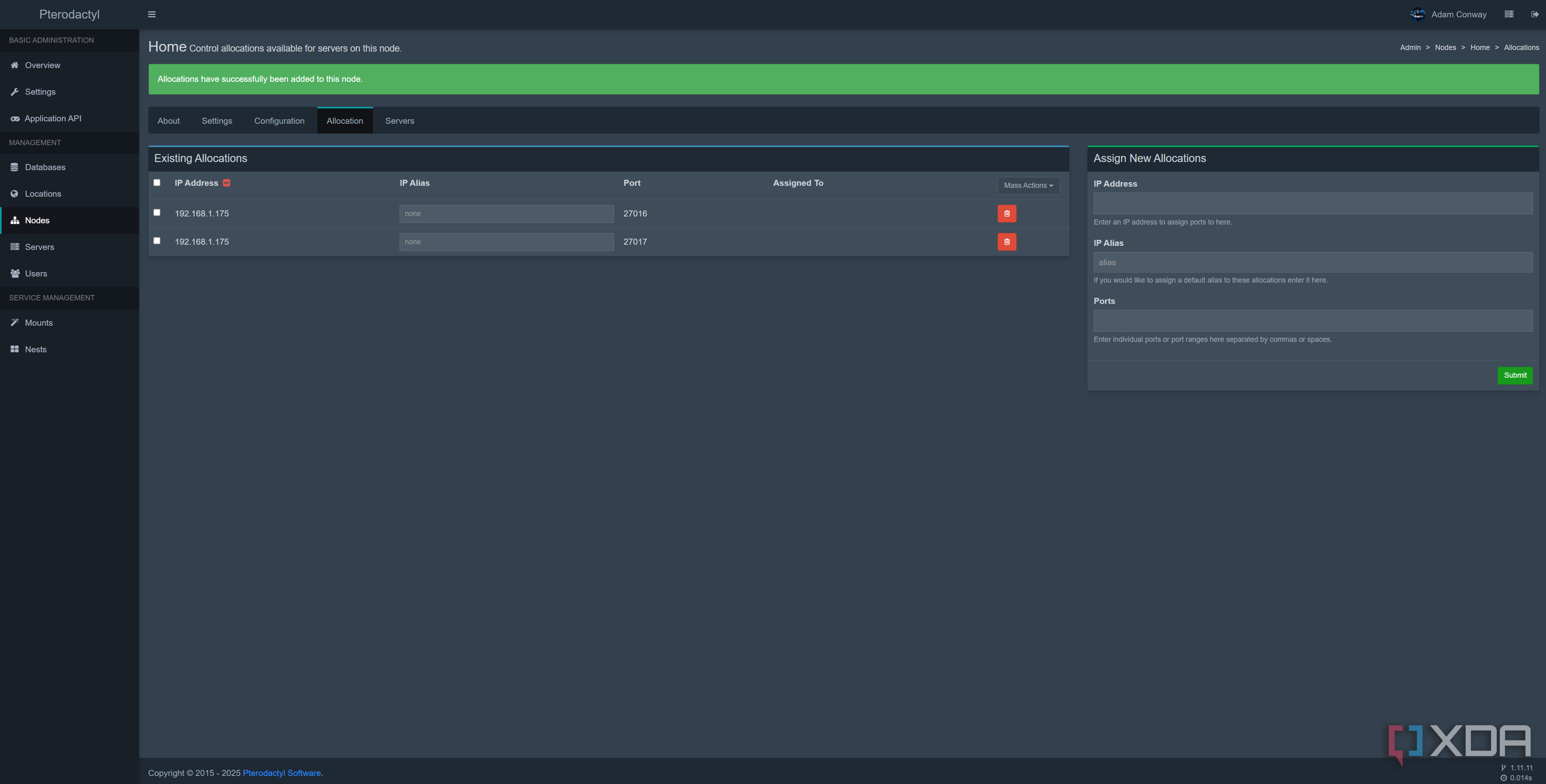
Task: Click red minus icon next to IP Address
Action: pos(227,183)
